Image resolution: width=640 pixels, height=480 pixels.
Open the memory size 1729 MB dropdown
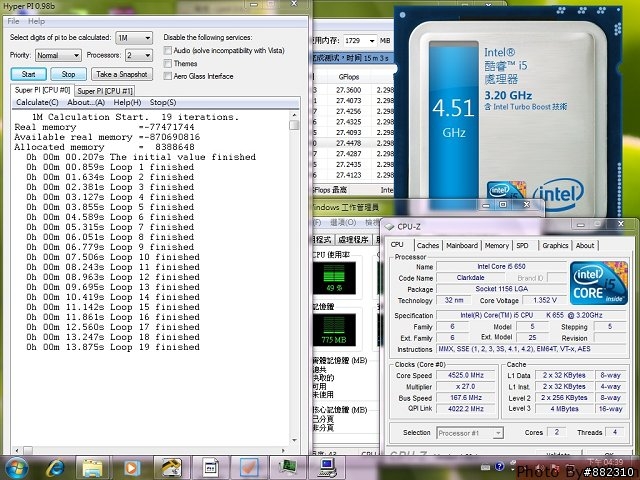(360, 40)
